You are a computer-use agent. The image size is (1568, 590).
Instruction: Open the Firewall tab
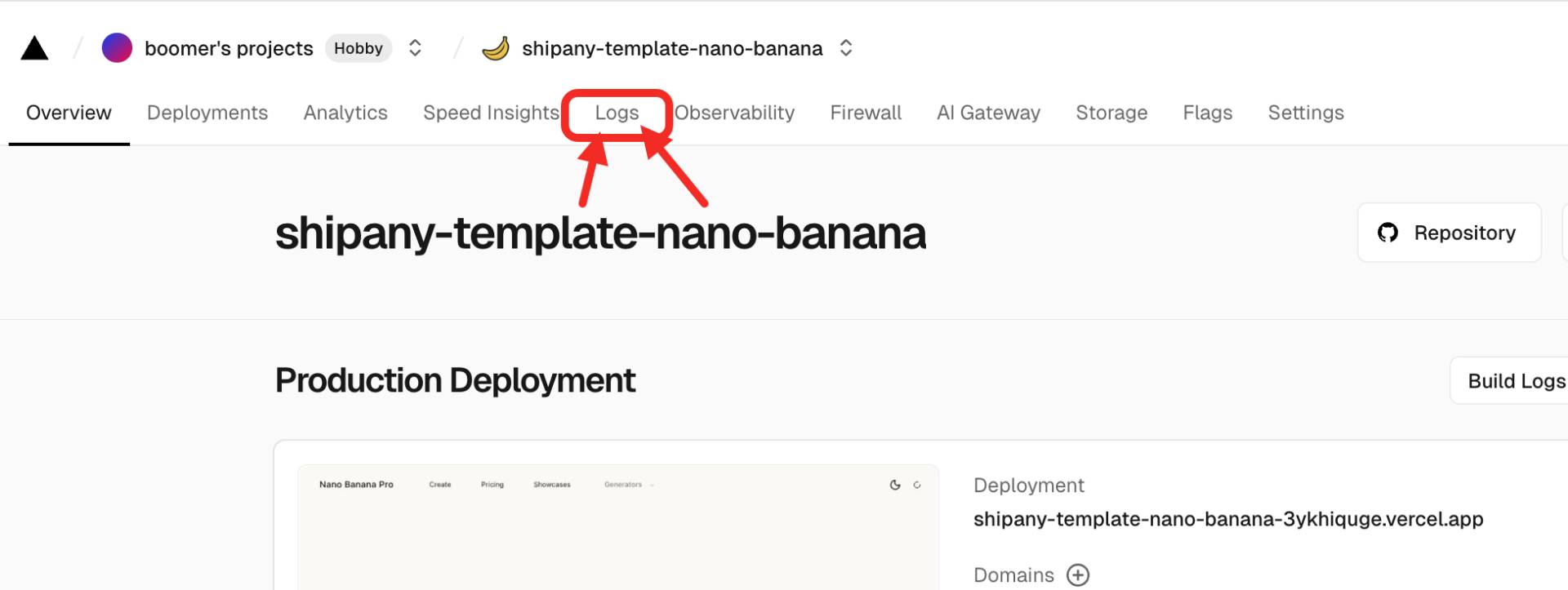866,113
